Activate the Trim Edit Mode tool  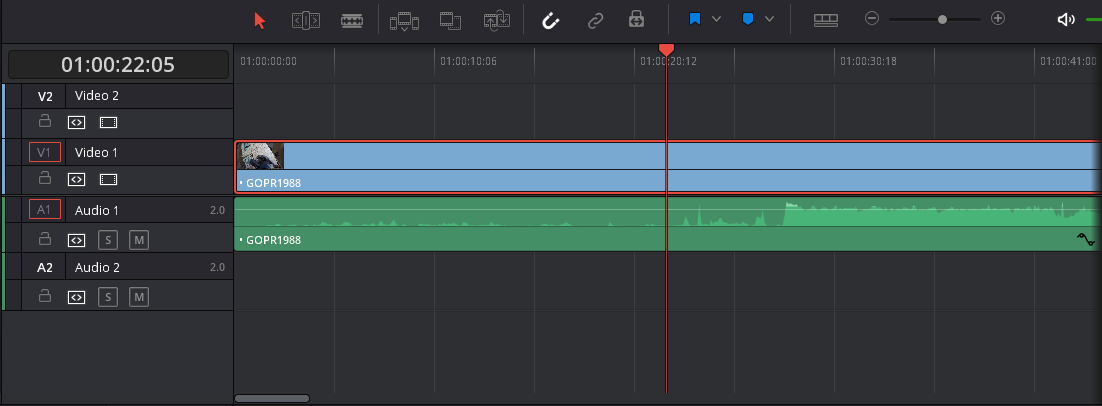point(306,20)
